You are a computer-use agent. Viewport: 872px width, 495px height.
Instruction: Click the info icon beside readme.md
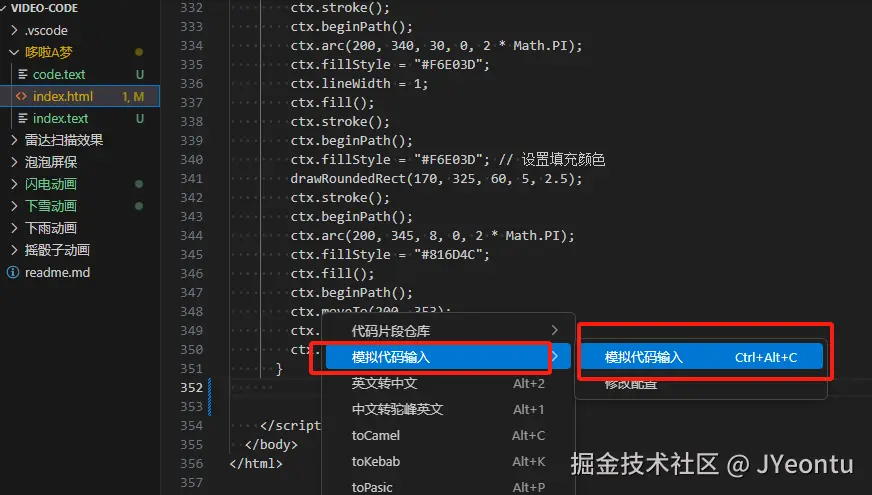[x=13, y=273]
